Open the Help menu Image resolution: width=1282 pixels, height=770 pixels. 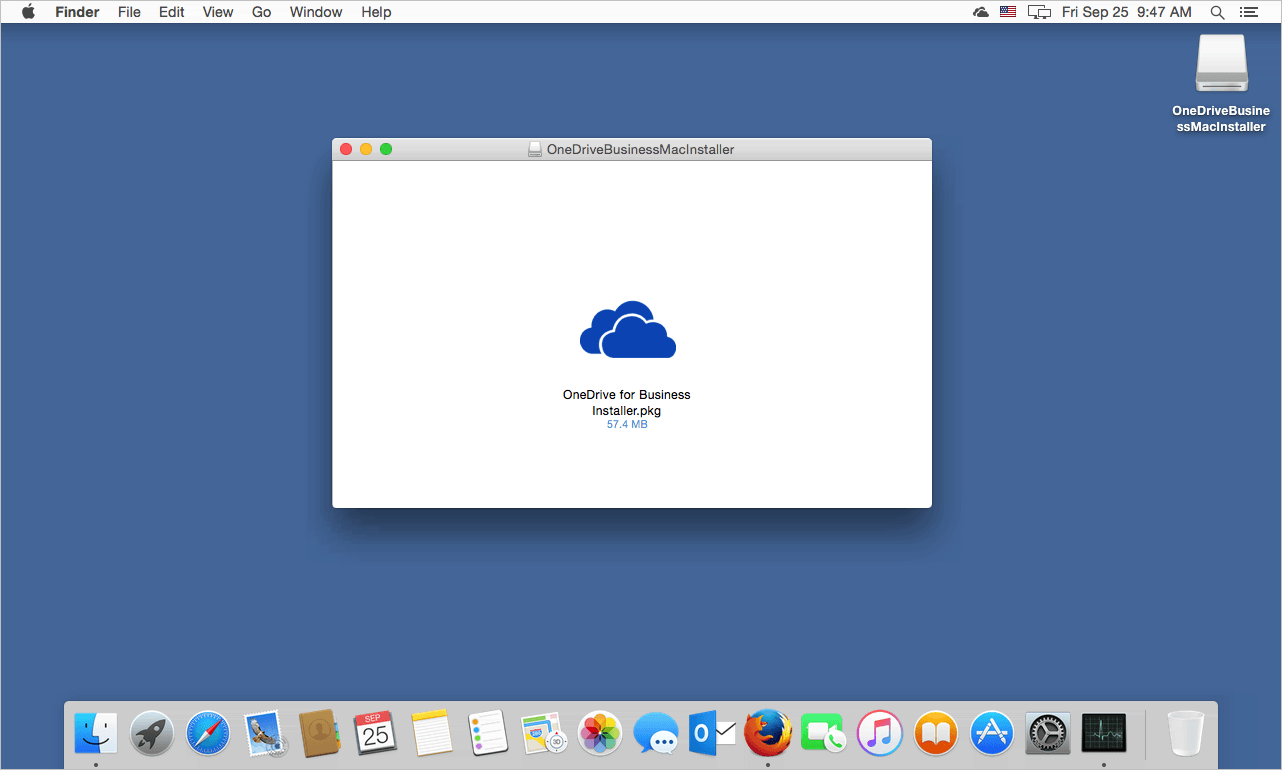pyautogui.click(x=376, y=12)
